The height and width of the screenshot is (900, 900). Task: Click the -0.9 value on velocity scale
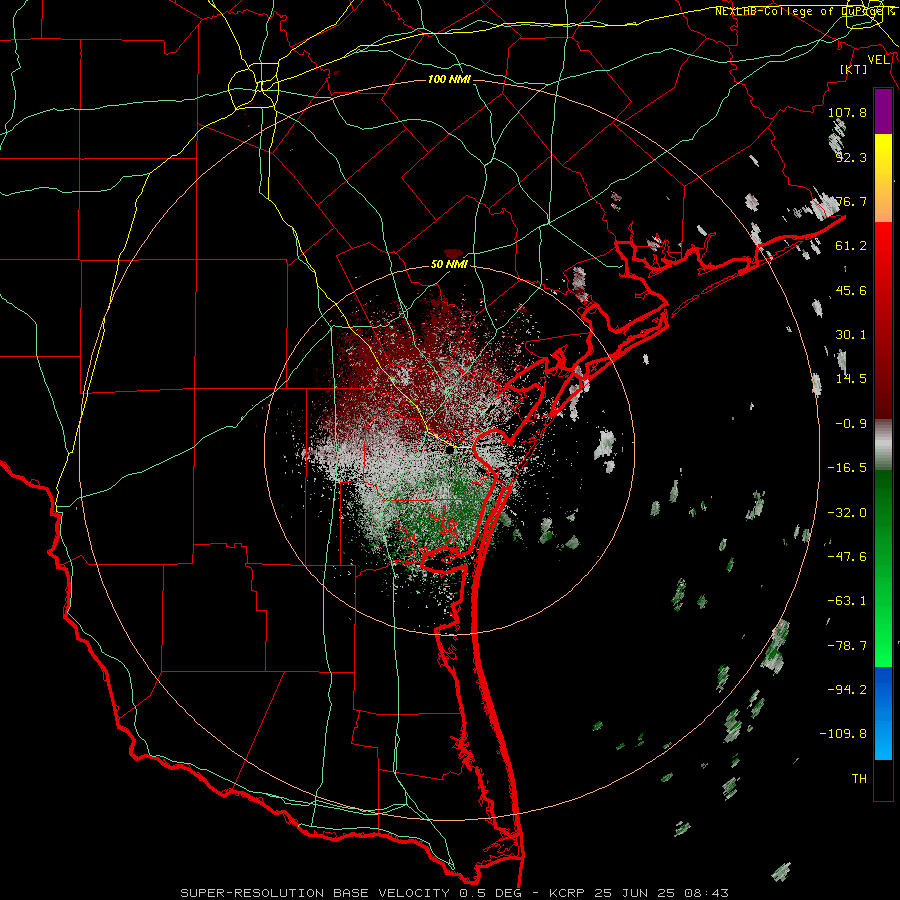[851, 424]
